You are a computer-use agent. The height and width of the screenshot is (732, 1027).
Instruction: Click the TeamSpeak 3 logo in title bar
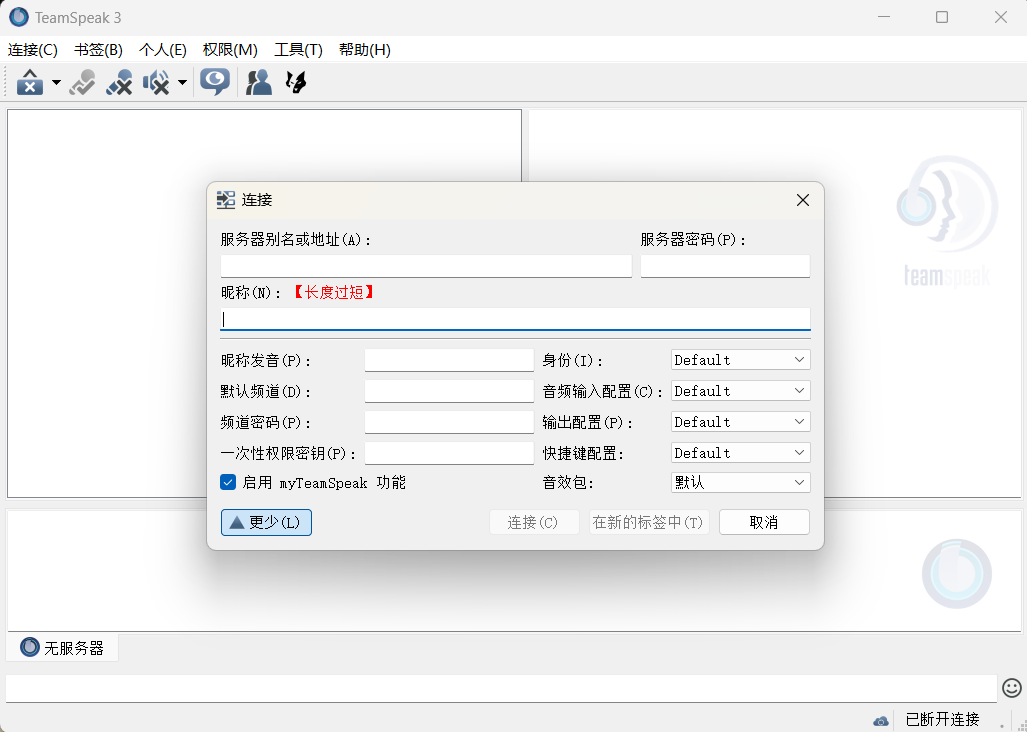(x=18, y=17)
